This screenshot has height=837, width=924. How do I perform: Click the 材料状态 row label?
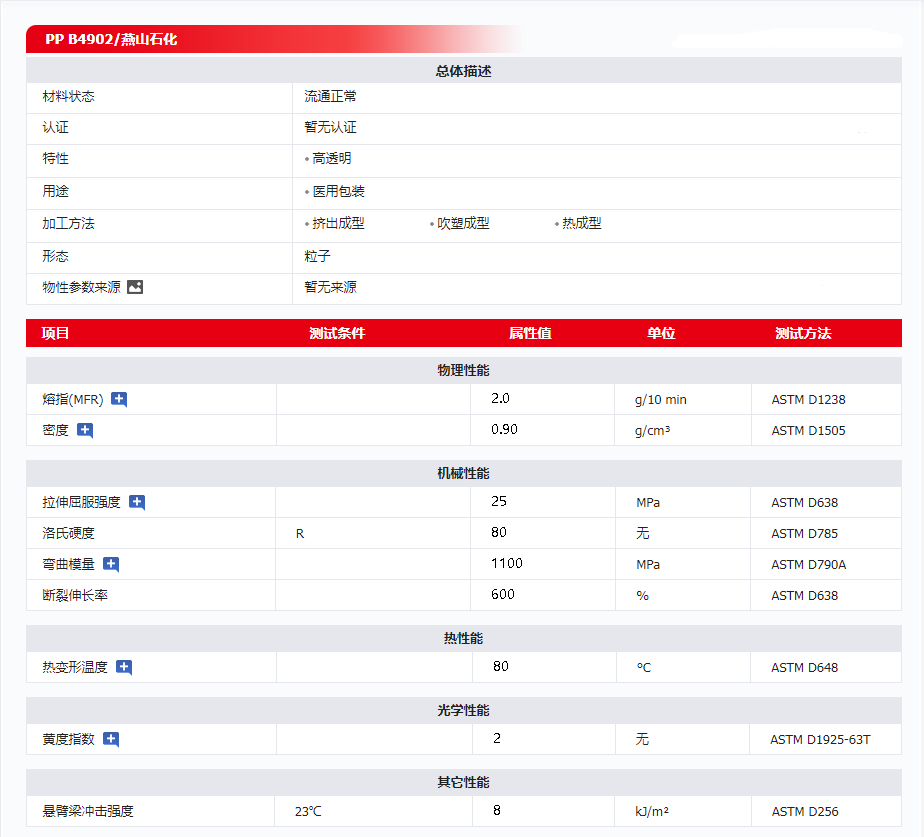pos(68,97)
